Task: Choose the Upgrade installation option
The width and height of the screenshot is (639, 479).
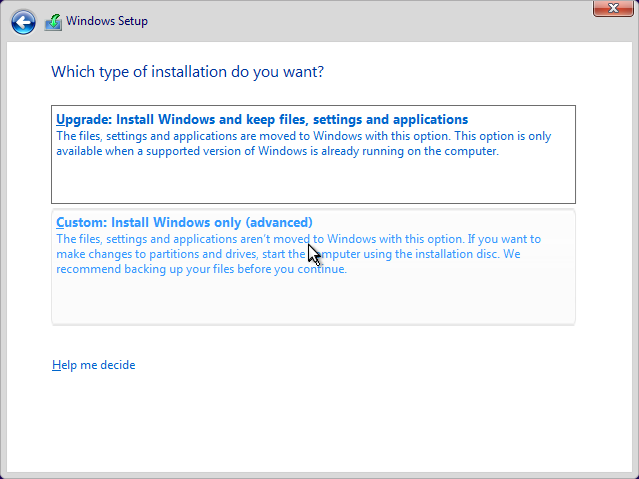Action: point(313,154)
